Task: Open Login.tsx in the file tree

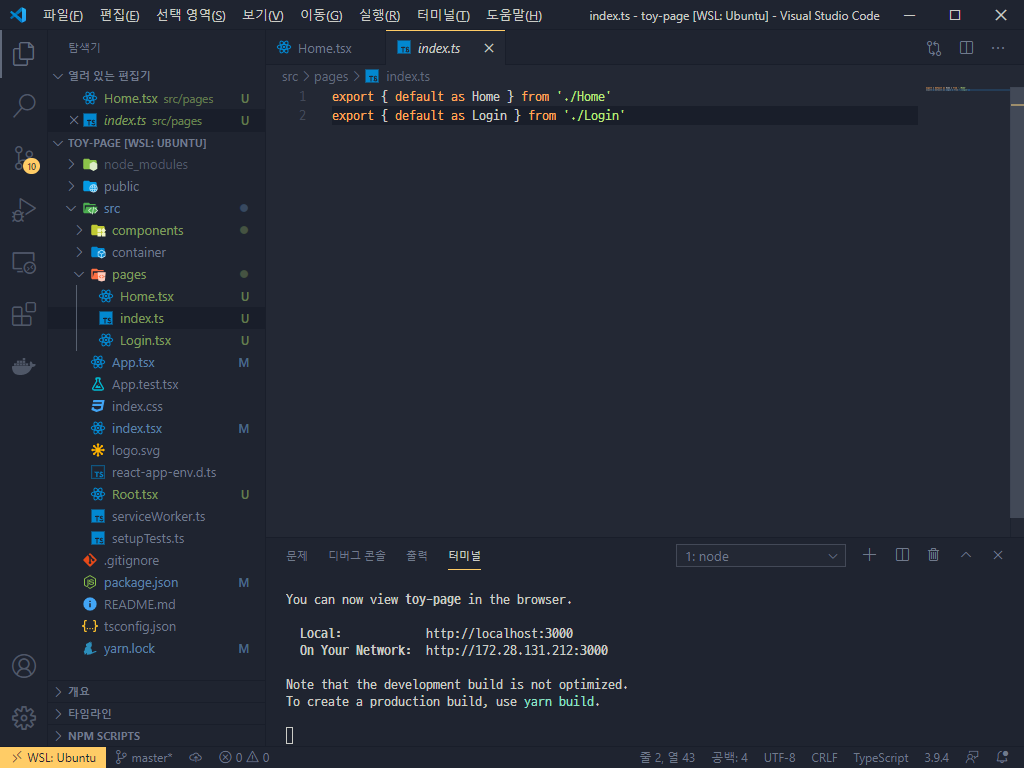Action: [157, 340]
